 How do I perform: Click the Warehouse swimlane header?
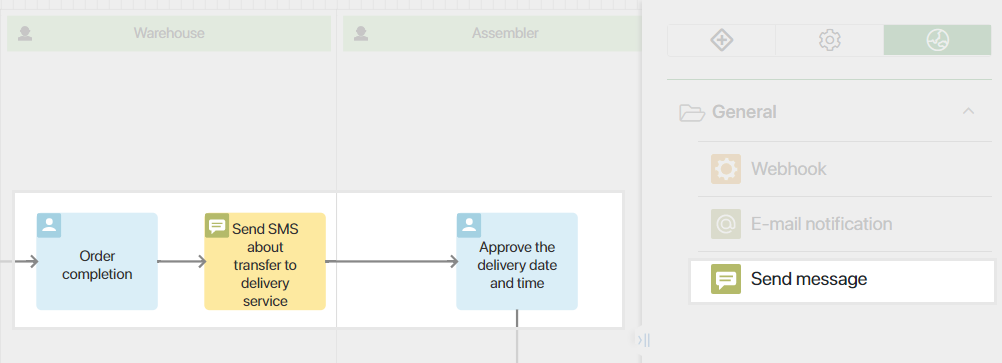click(169, 33)
